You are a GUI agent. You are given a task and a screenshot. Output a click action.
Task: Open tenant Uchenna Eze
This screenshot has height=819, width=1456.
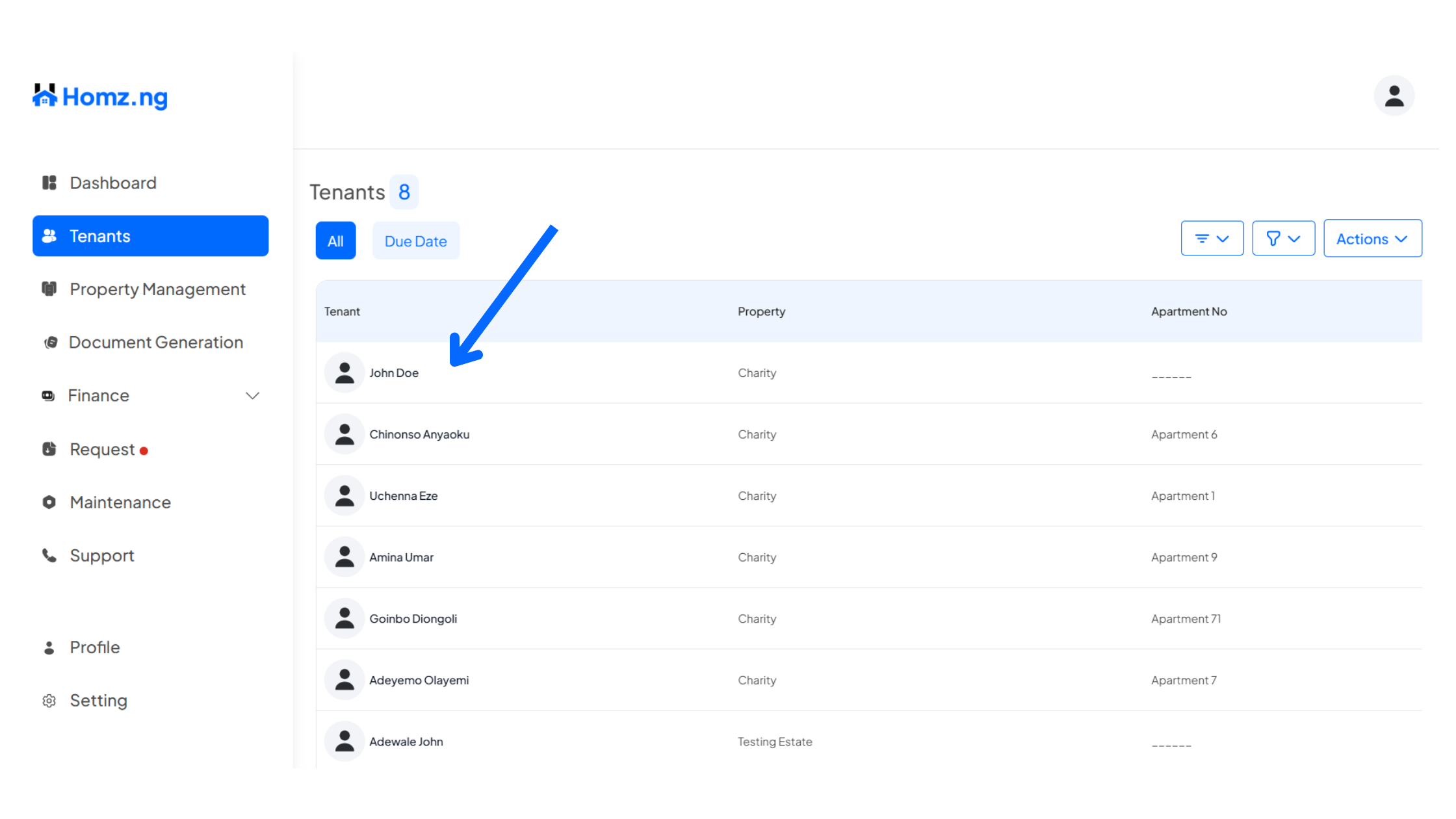point(403,496)
